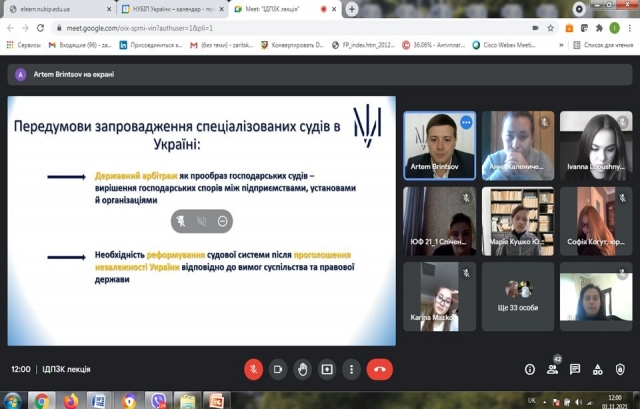This screenshot has height=409, width=640.
Task: Click the Present now screen share icon
Action: click(327, 369)
